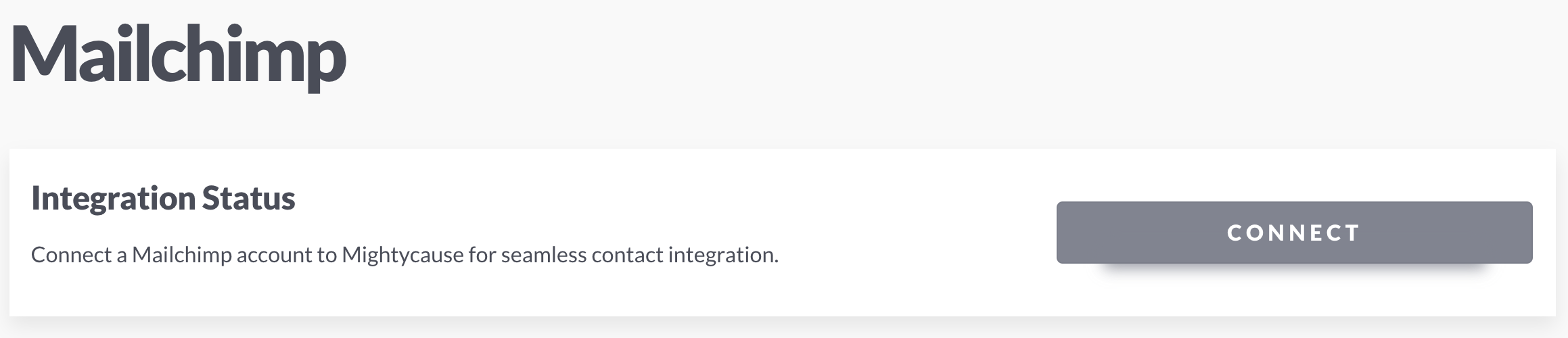
Task: Click the word integration ending the description
Action: point(723,255)
